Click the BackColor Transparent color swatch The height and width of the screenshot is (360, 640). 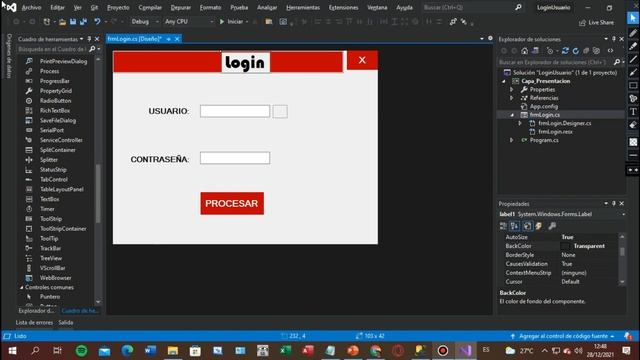tap(565, 246)
